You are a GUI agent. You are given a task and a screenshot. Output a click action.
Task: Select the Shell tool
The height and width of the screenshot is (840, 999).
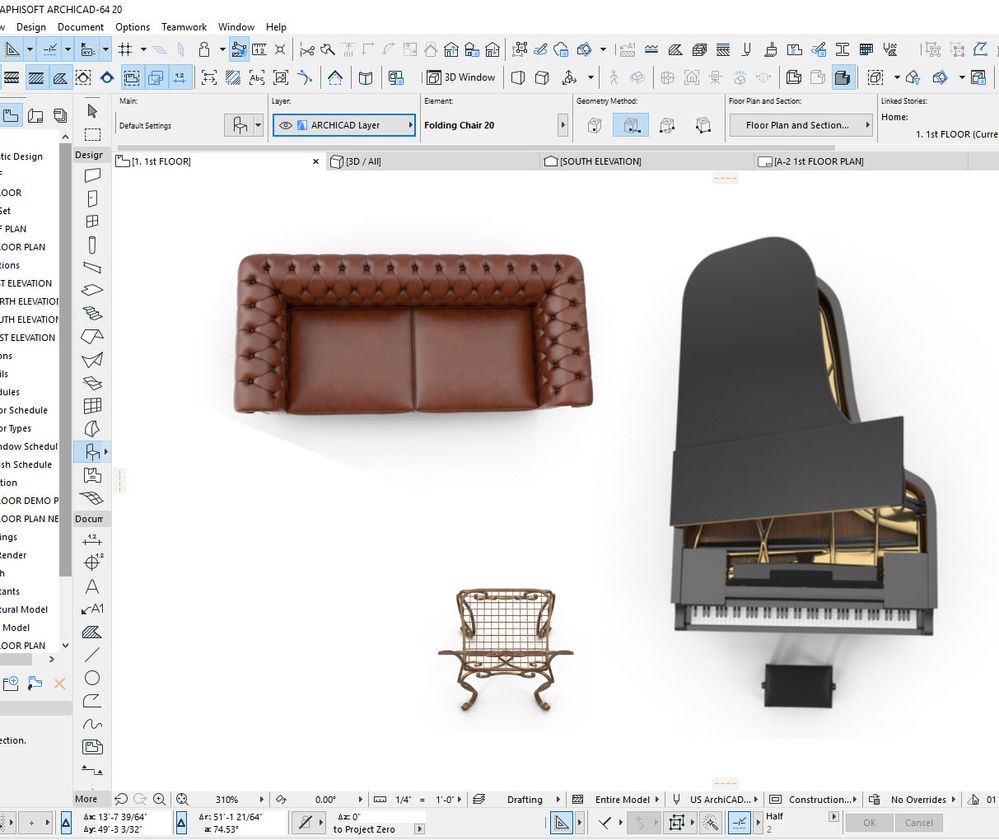pyautogui.click(x=92, y=359)
